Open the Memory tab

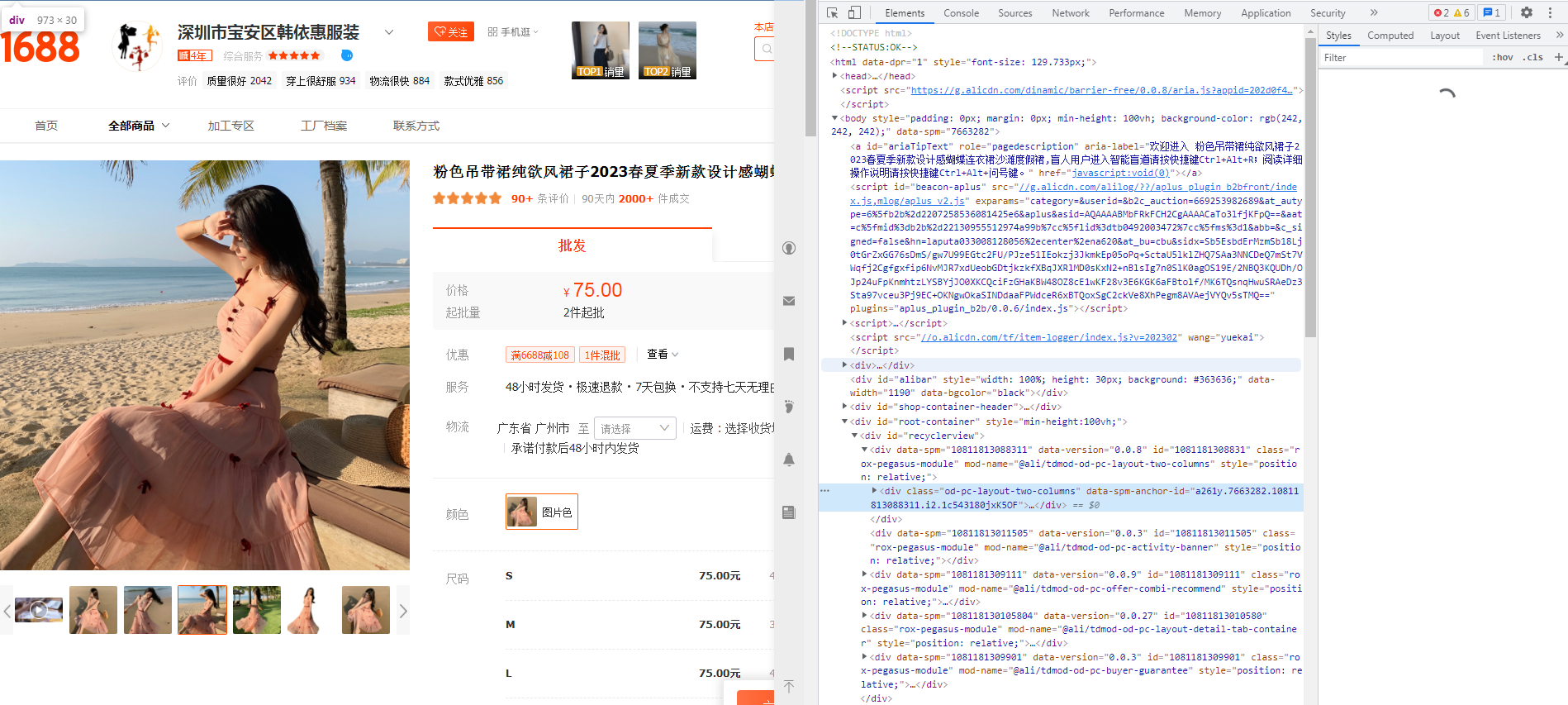(1202, 13)
